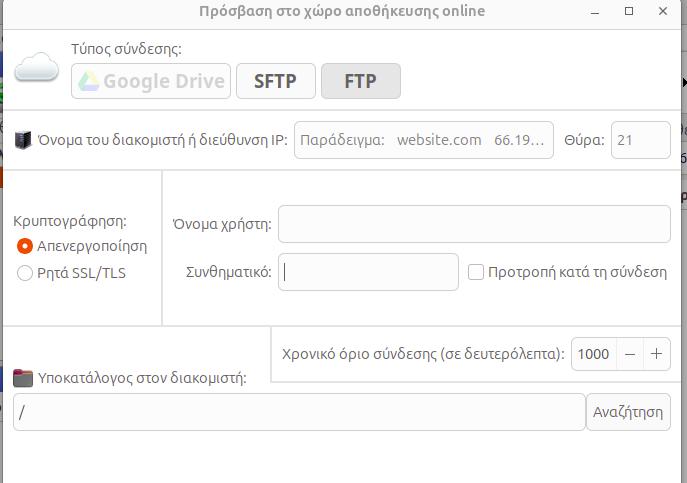Viewport: 687px width, 483px height.
Task: Maximize the online storage window
Action: tap(629, 11)
